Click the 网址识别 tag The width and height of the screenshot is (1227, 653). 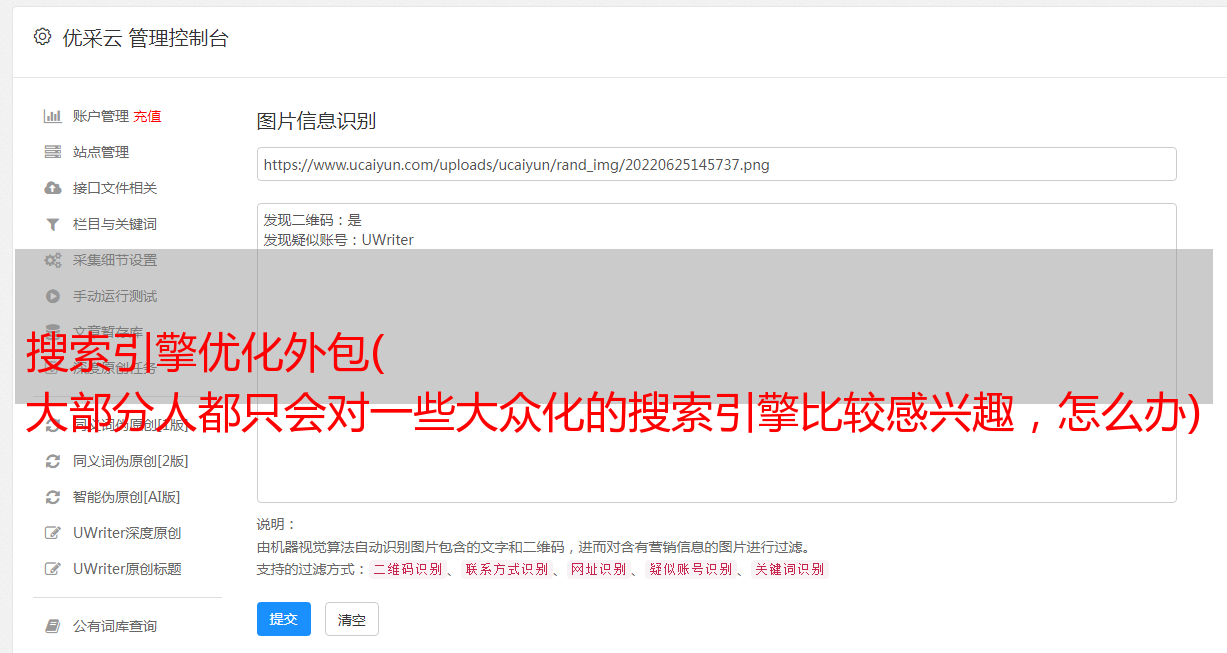598,569
